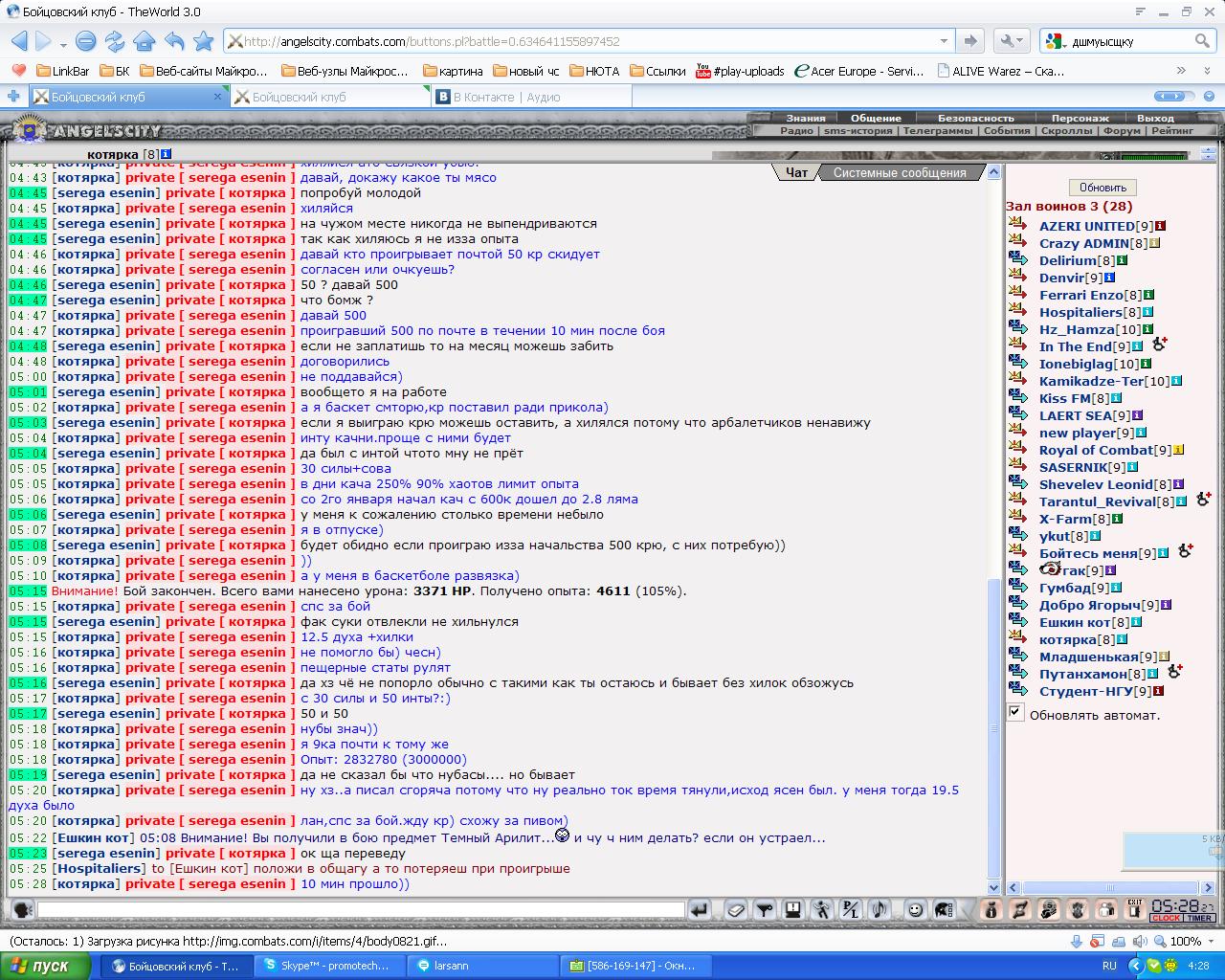This screenshot has height=980, width=1225.
Task: Click the TIMER label on clock
Action: click(1200, 918)
